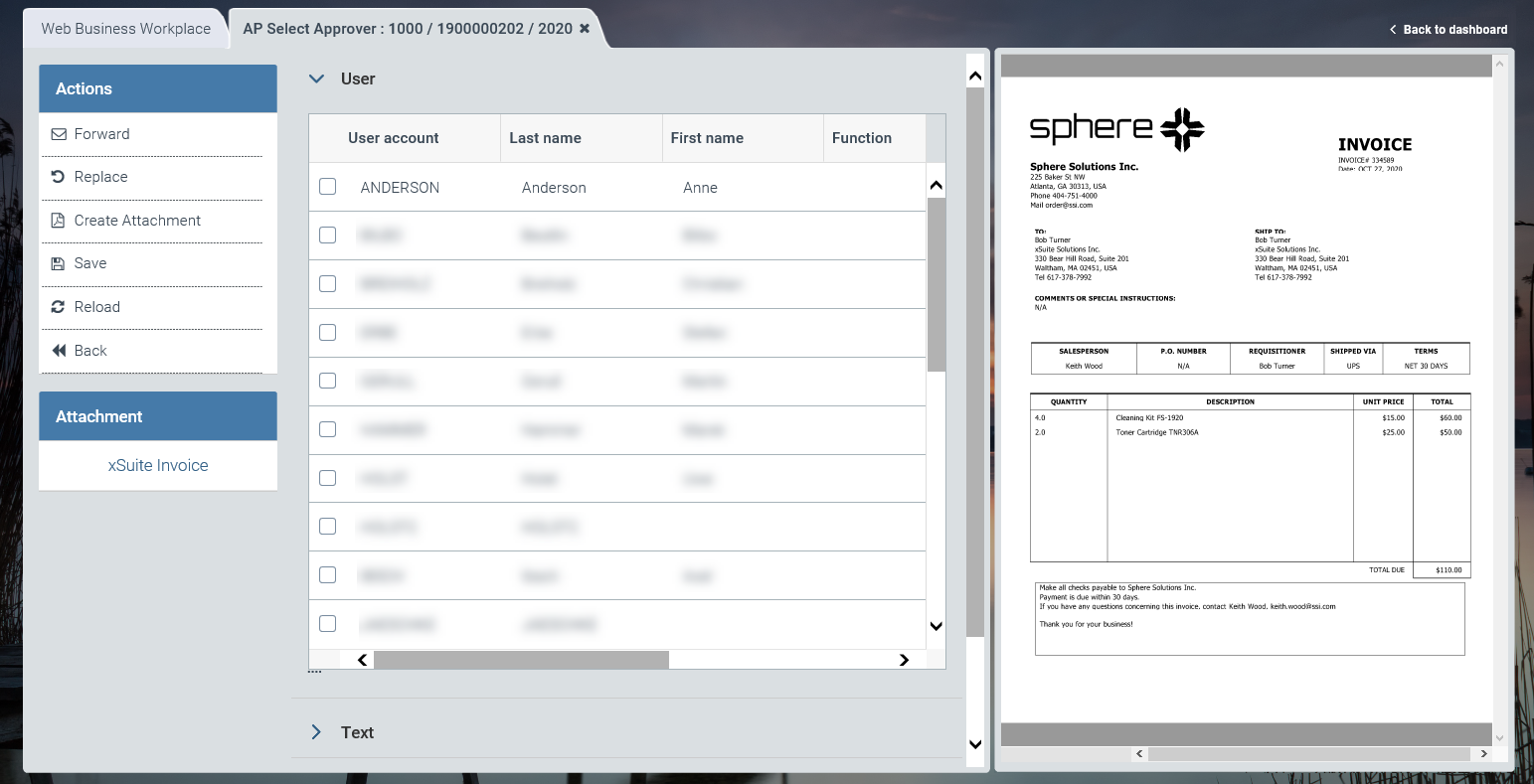Click the Create Attachment PDF icon
Image resolution: width=1534 pixels, height=784 pixels.
pos(59,221)
